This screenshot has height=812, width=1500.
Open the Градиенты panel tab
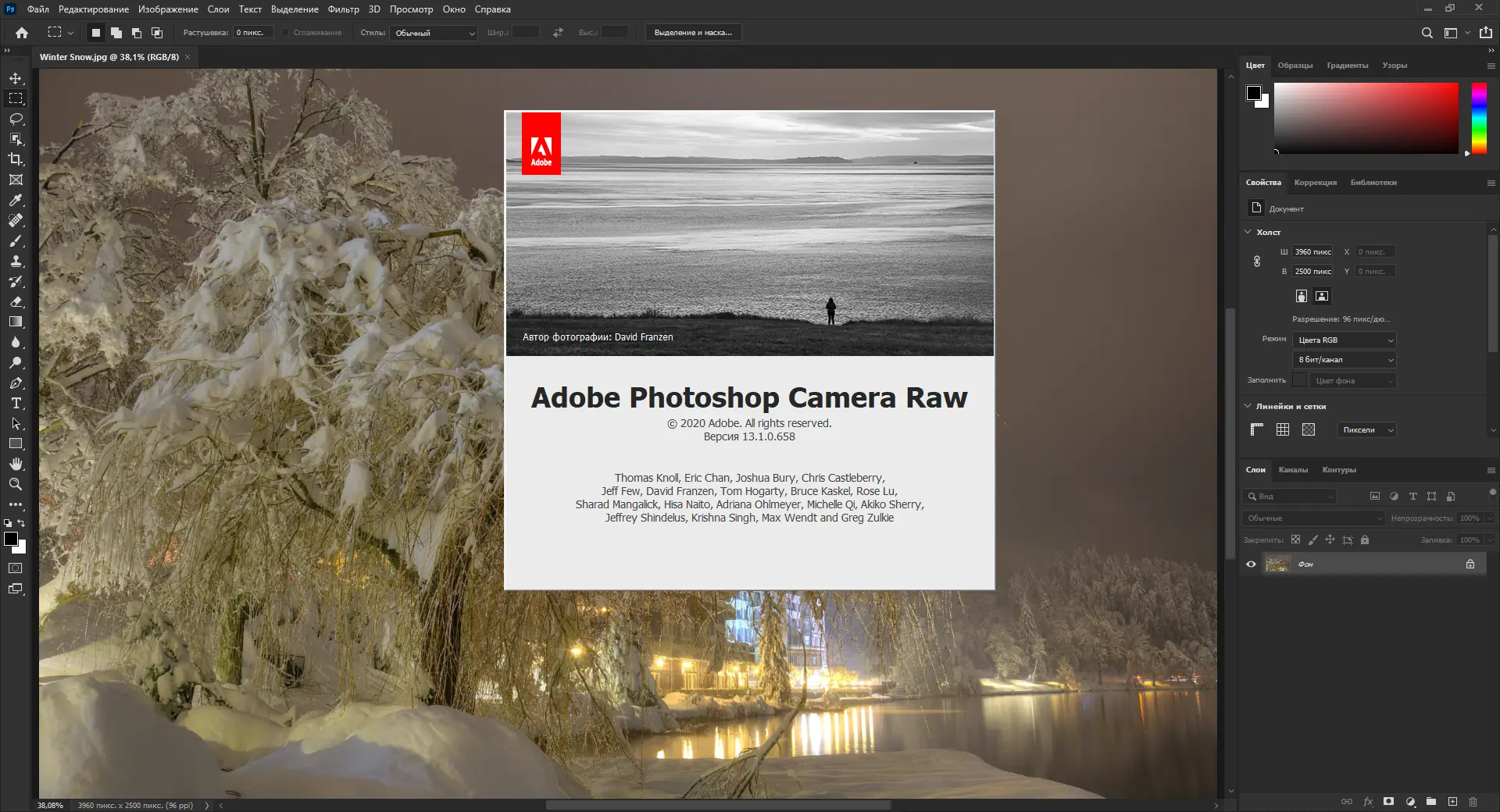(x=1347, y=66)
